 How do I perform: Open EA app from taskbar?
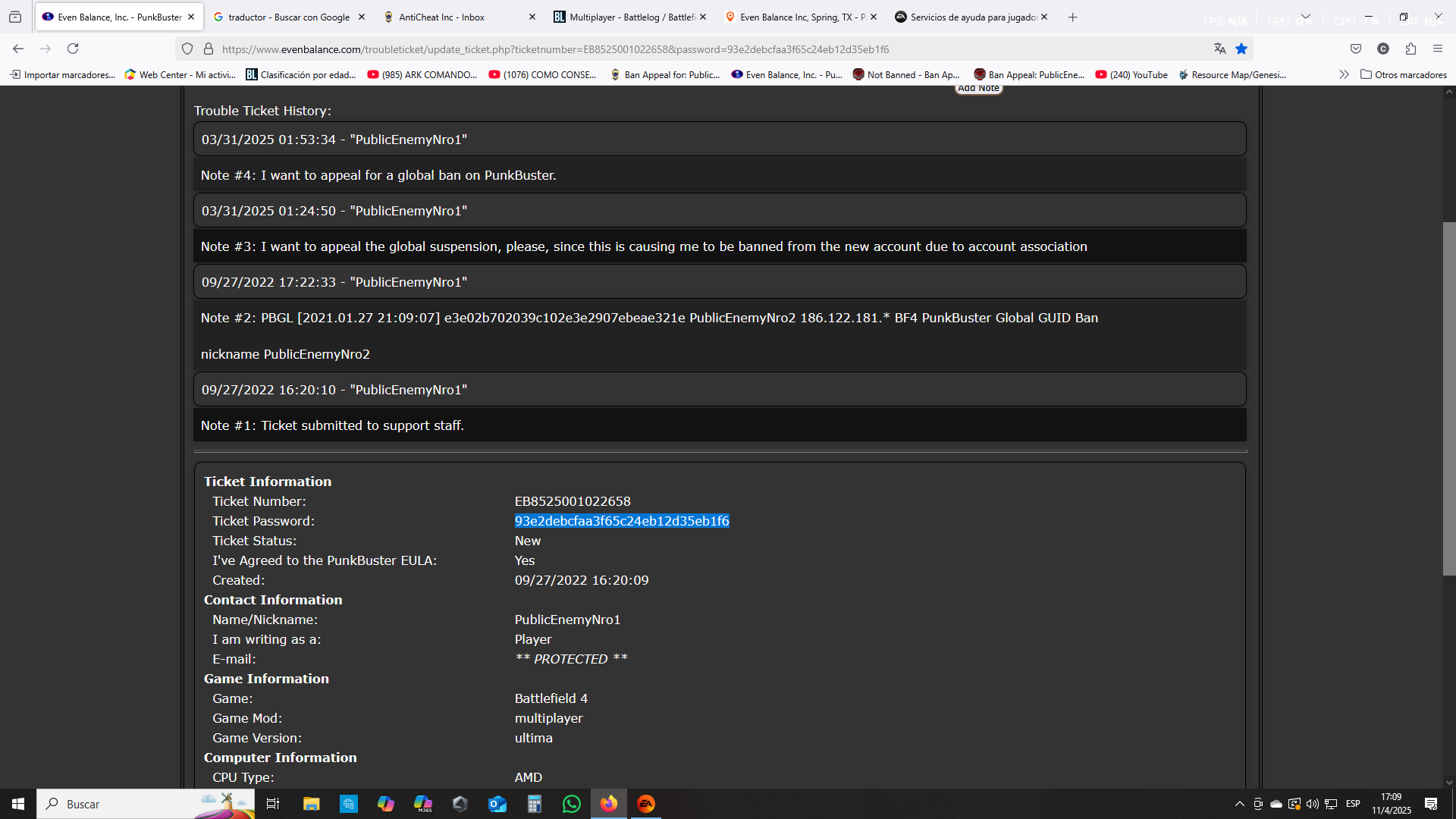coord(646,804)
